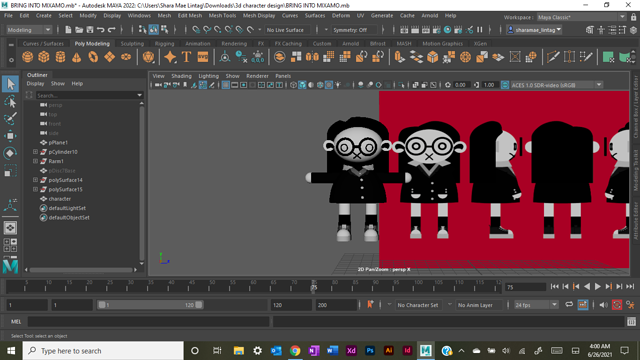Activate the Rotate tool
This screenshot has height=360, width=640.
[x=10, y=153]
